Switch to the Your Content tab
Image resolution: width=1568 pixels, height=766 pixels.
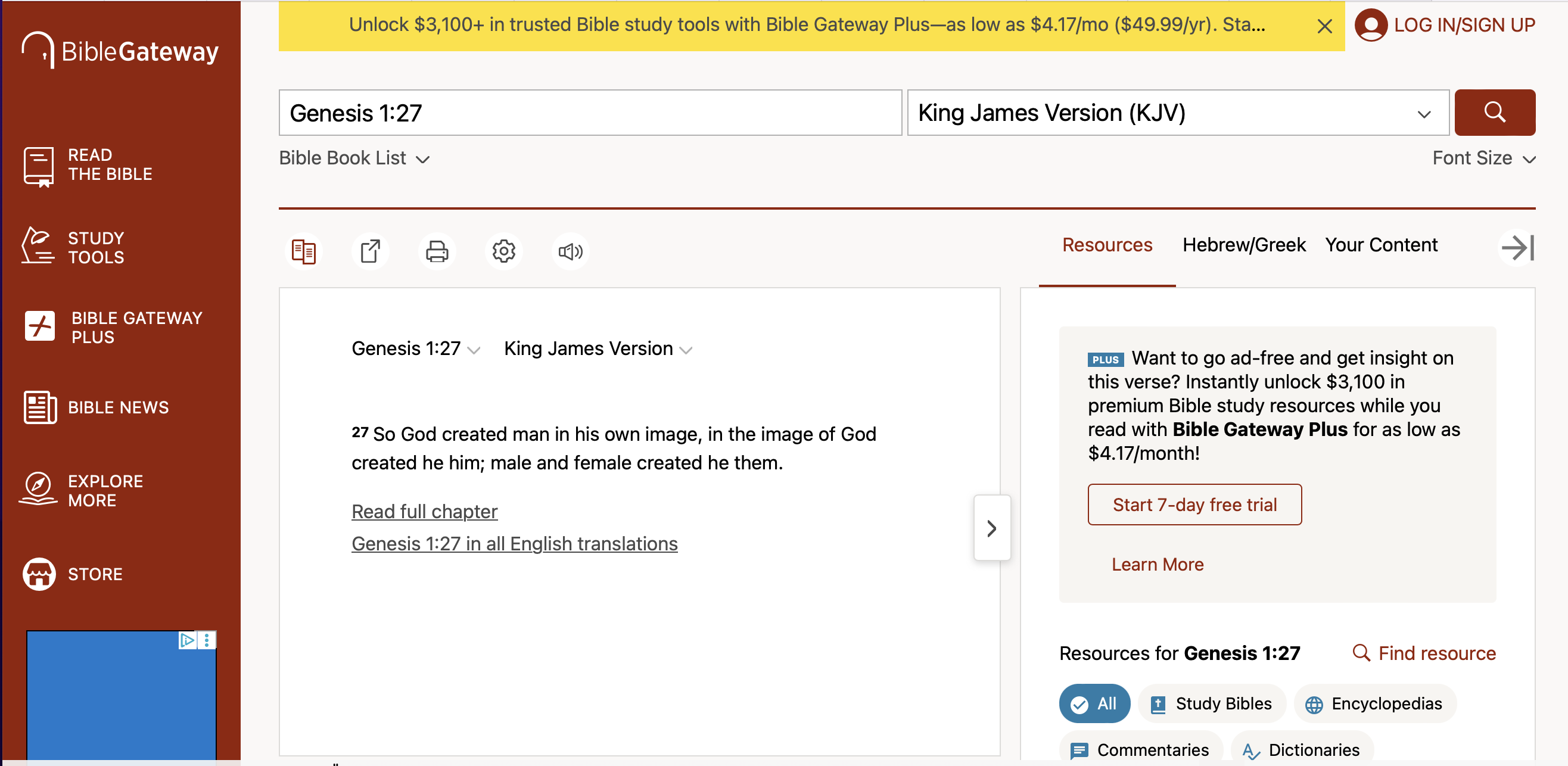[1381, 245]
